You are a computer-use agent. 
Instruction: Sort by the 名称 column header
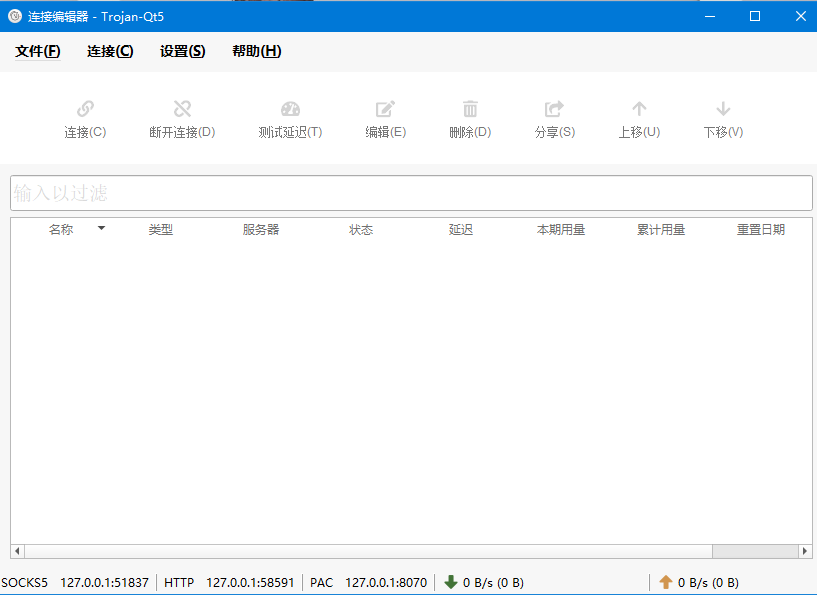click(60, 230)
